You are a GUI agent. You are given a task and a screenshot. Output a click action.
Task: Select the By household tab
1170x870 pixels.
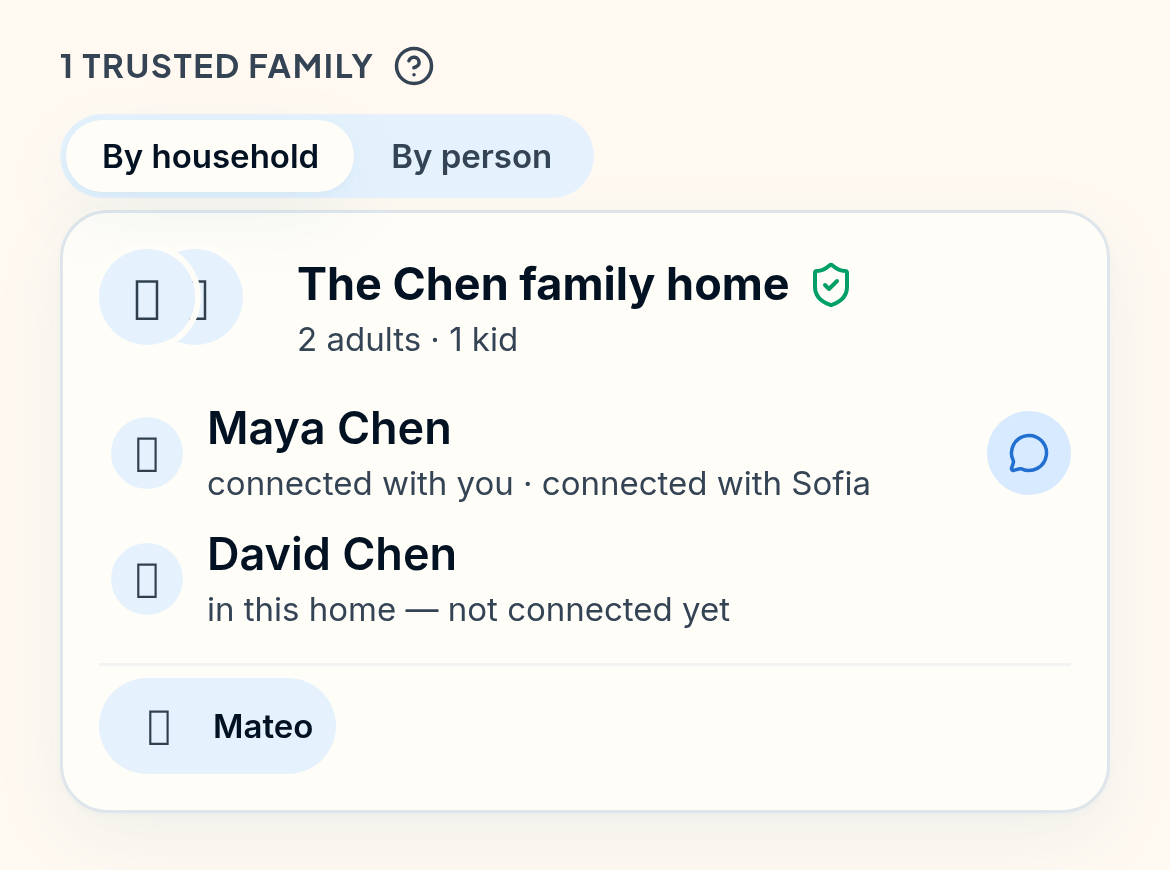click(210, 157)
